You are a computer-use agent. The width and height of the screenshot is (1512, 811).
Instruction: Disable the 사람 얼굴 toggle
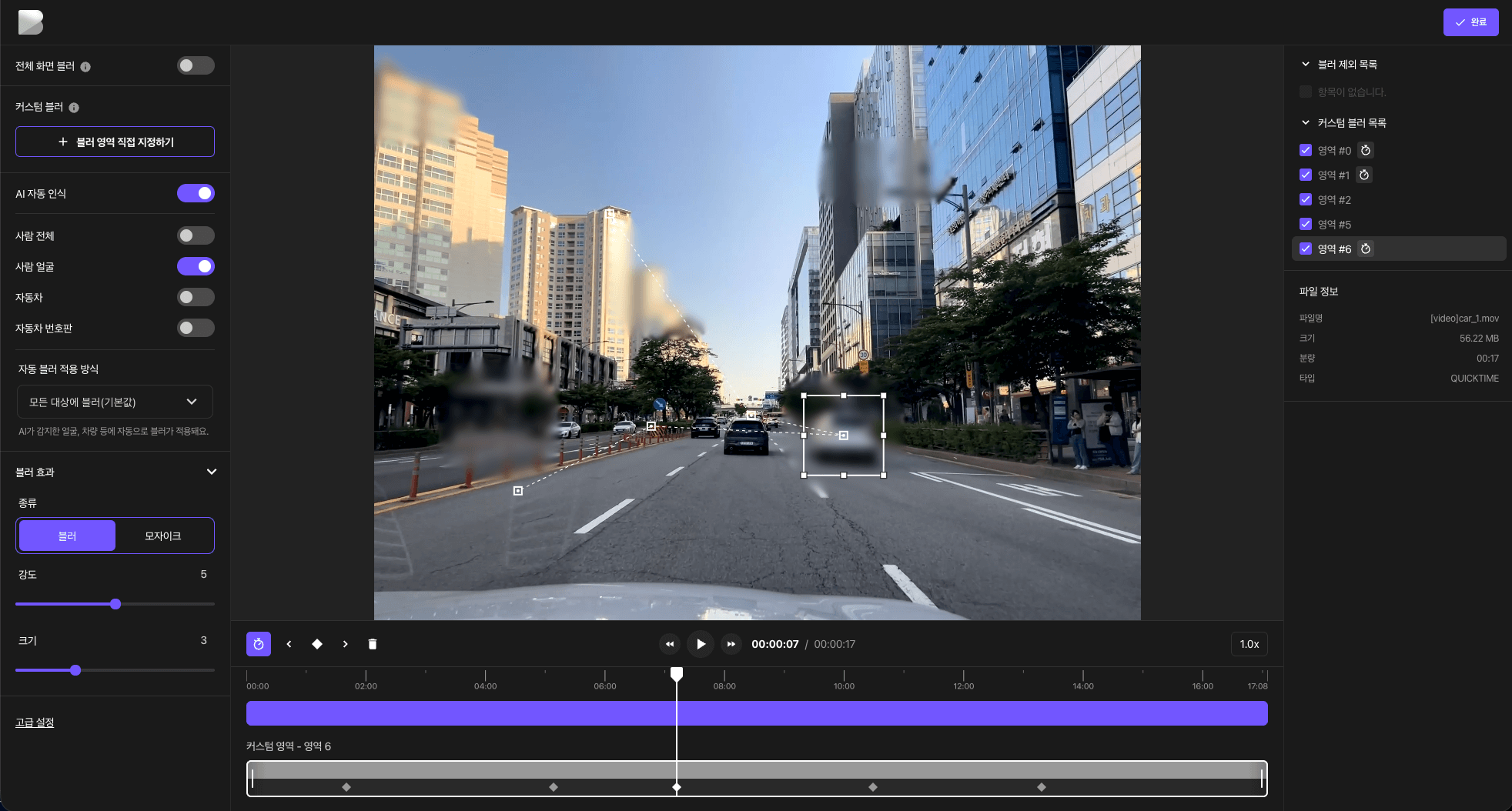pyautogui.click(x=196, y=267)
